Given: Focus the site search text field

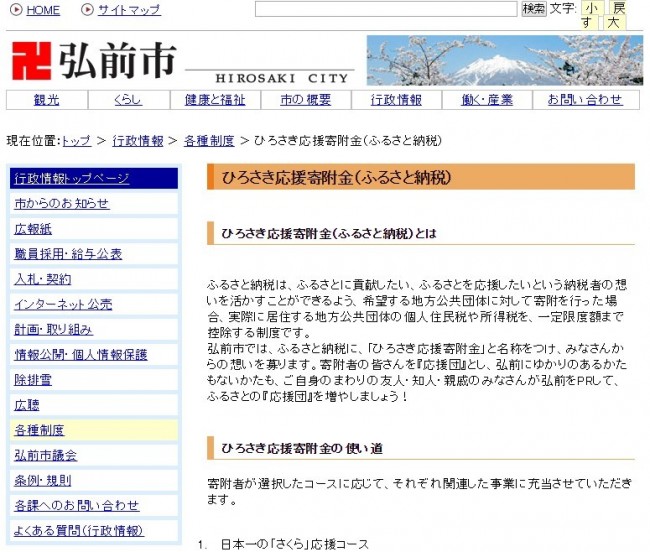Looking at the screenshot, I should (x=386, y=9).
